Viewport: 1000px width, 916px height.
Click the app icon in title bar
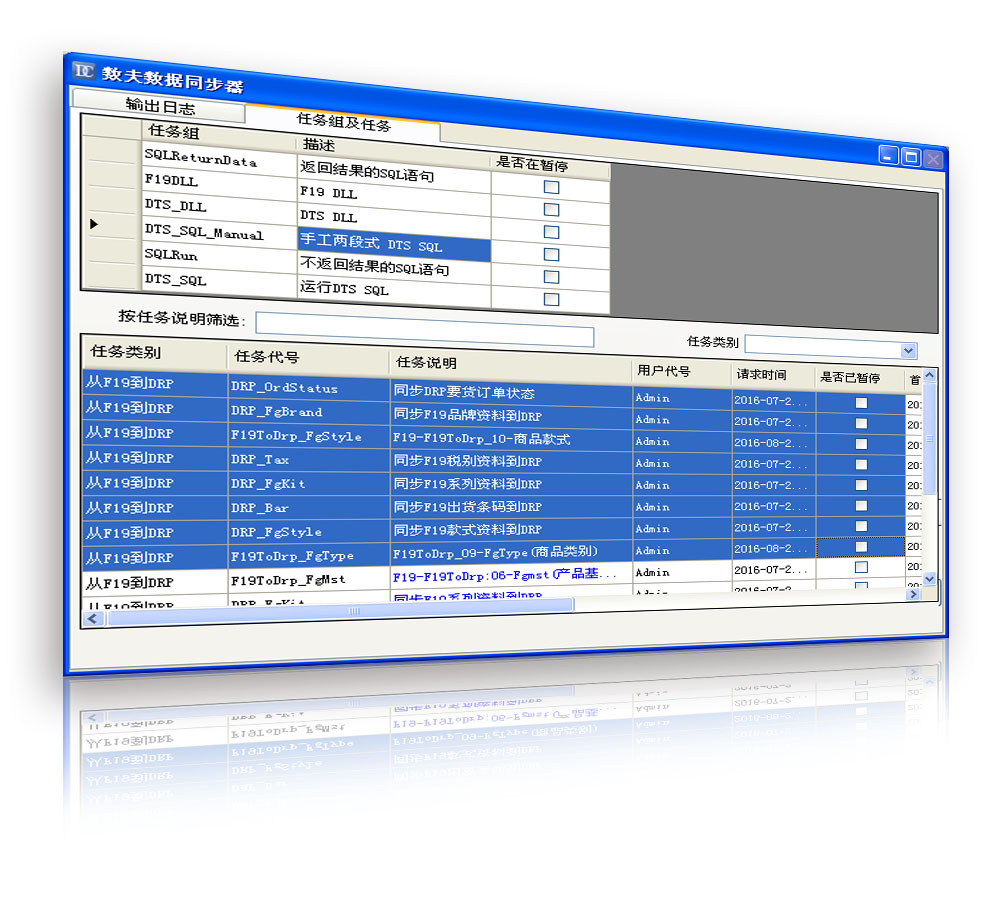coord(84,71)
